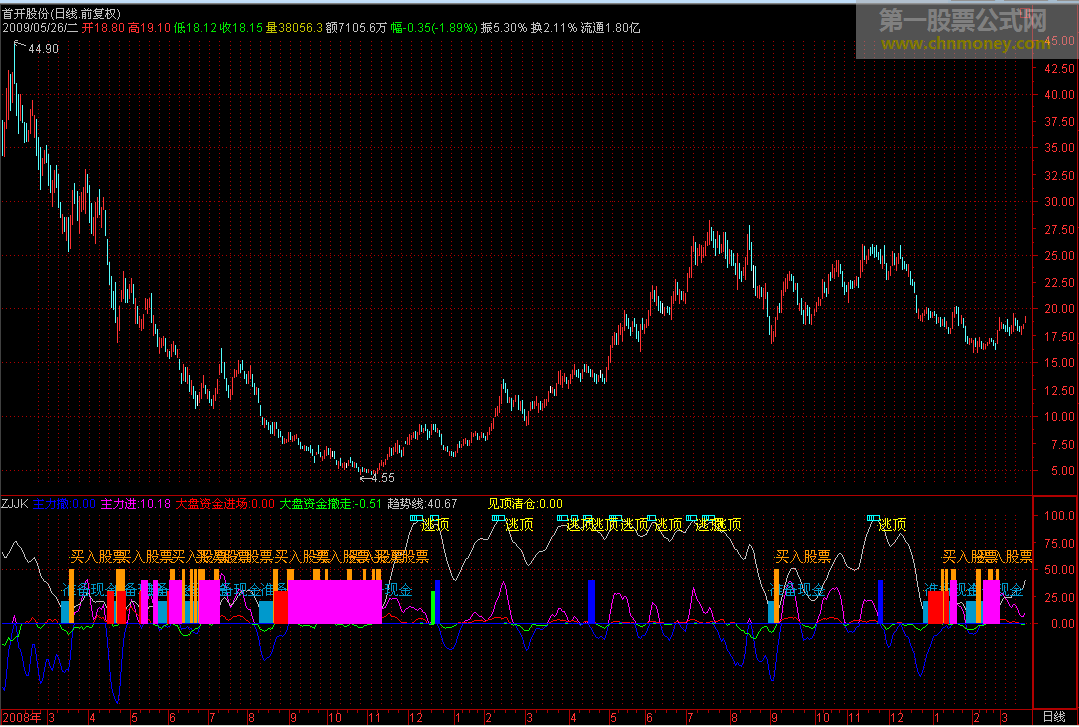Click the 主力撤 legend label
The width and height of the screenshot is (1079, 727).
(64, 504)
